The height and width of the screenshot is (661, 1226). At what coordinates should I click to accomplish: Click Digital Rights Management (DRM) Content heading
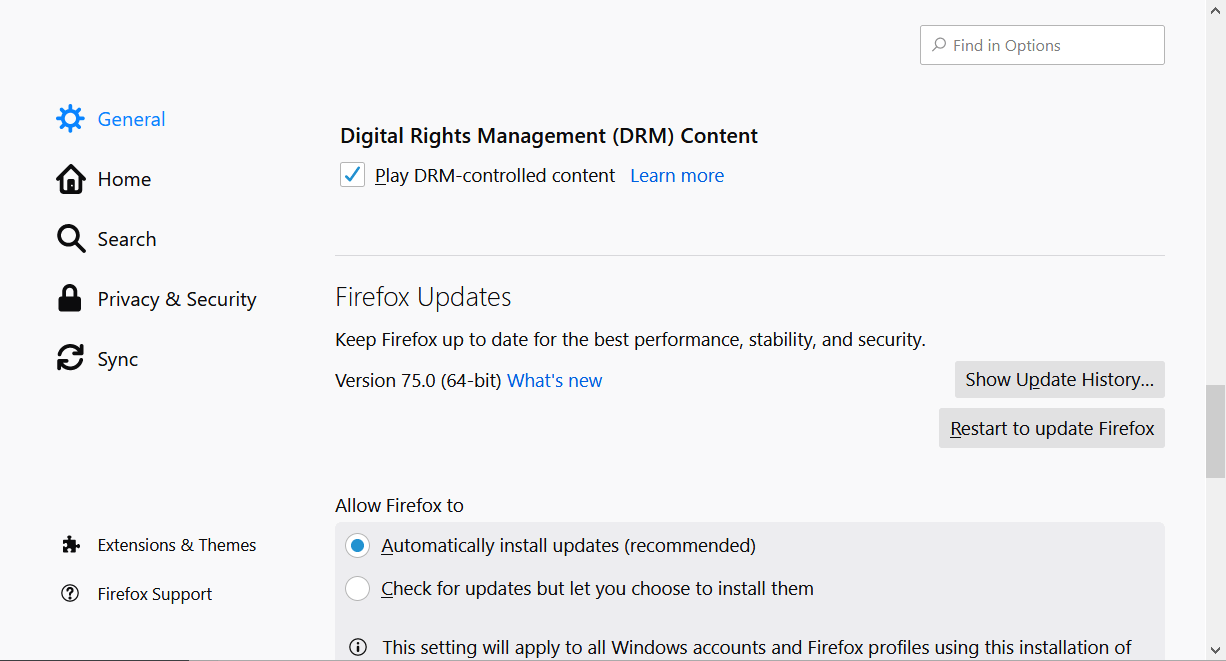click(x=549, y=136)
